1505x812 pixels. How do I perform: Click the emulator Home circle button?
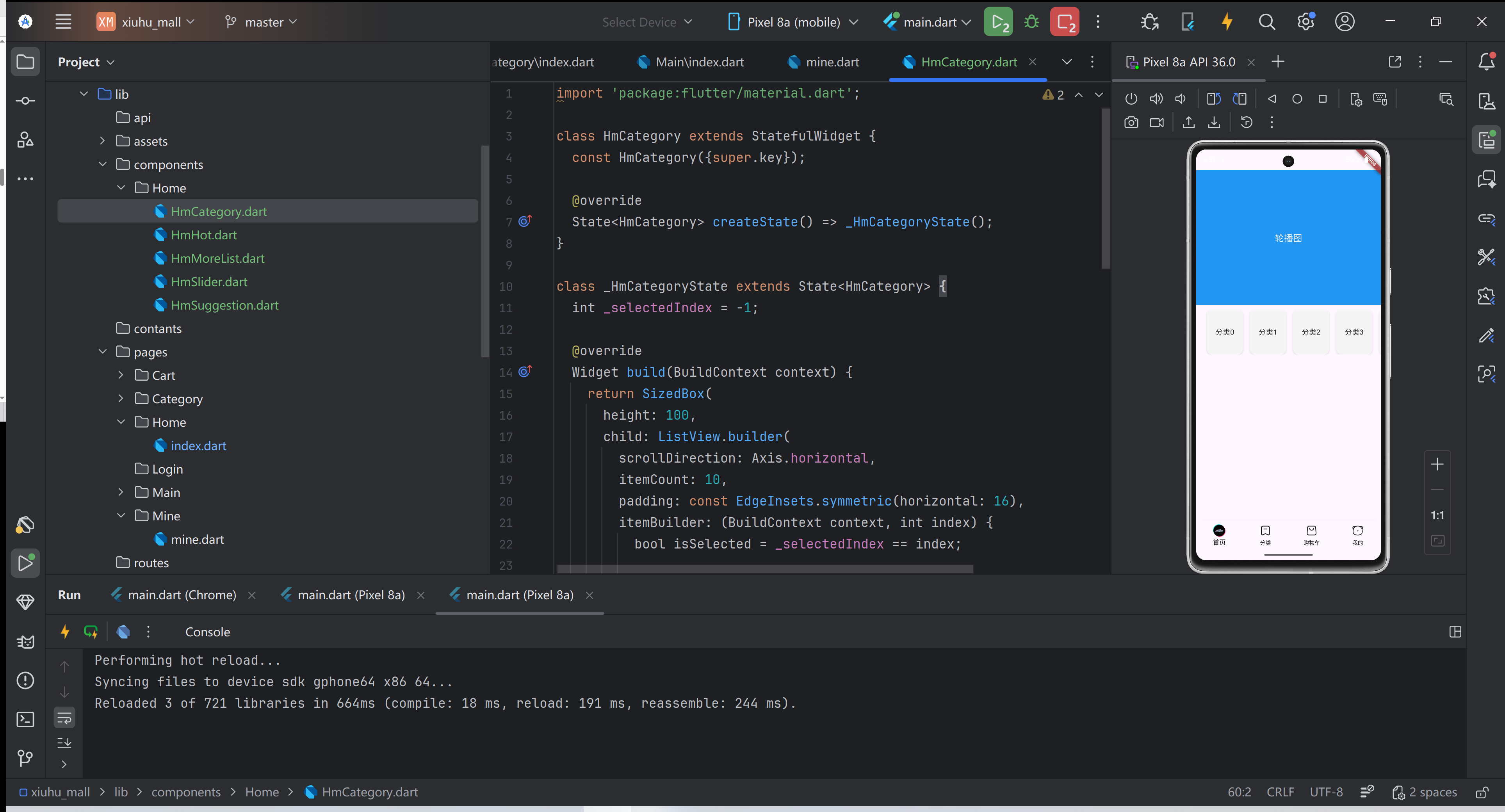(1297, 99)
